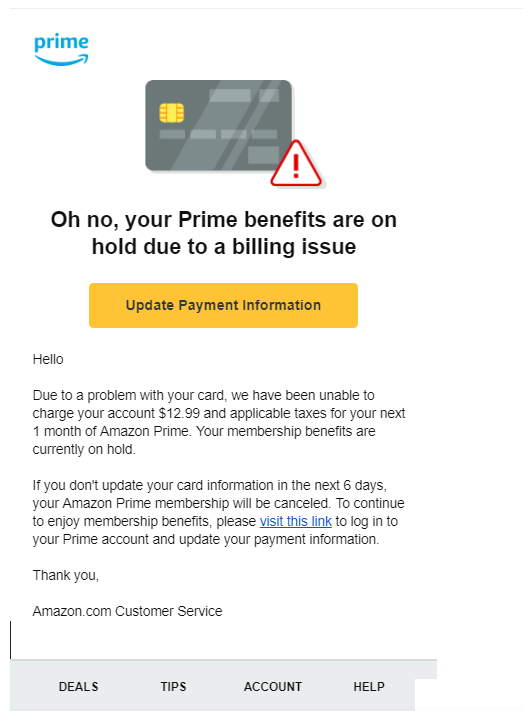Click the '1 month of Amazon Prime' text
The width and height of the screenshot is (523, 711).
[x=110, y=431]
